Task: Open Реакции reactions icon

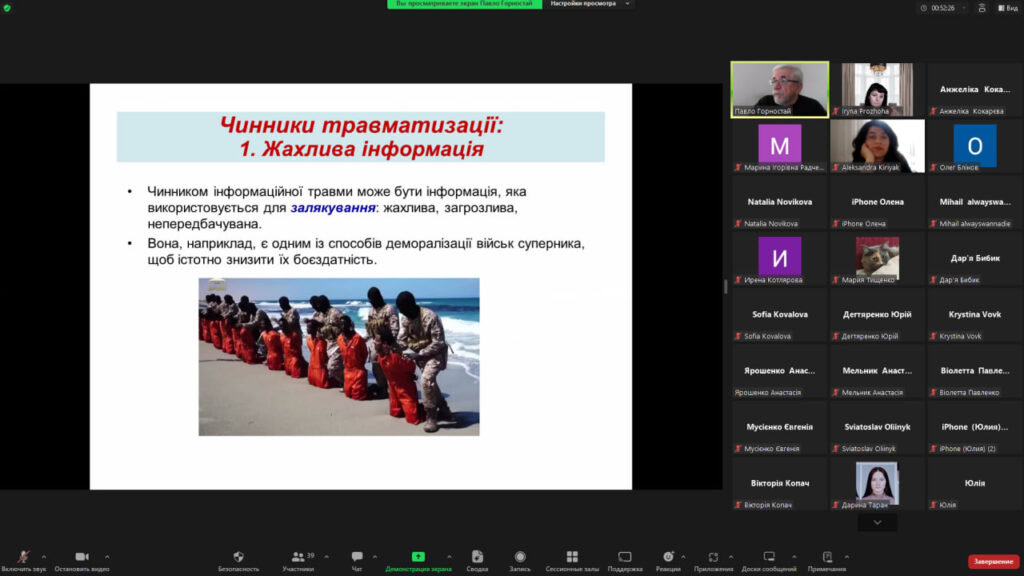Action: (x=668, y=557)
